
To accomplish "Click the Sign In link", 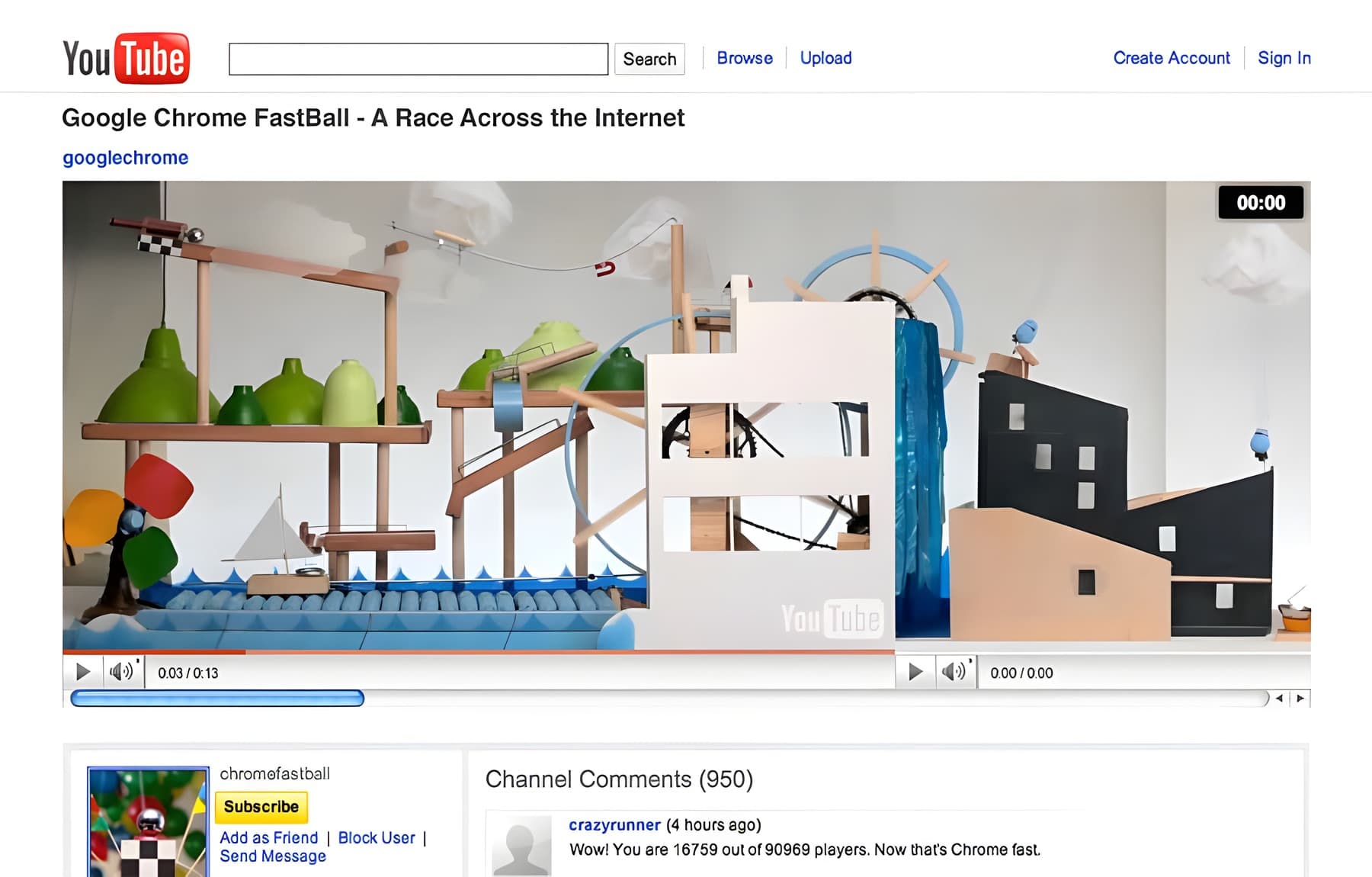I will coord(1284,58).
